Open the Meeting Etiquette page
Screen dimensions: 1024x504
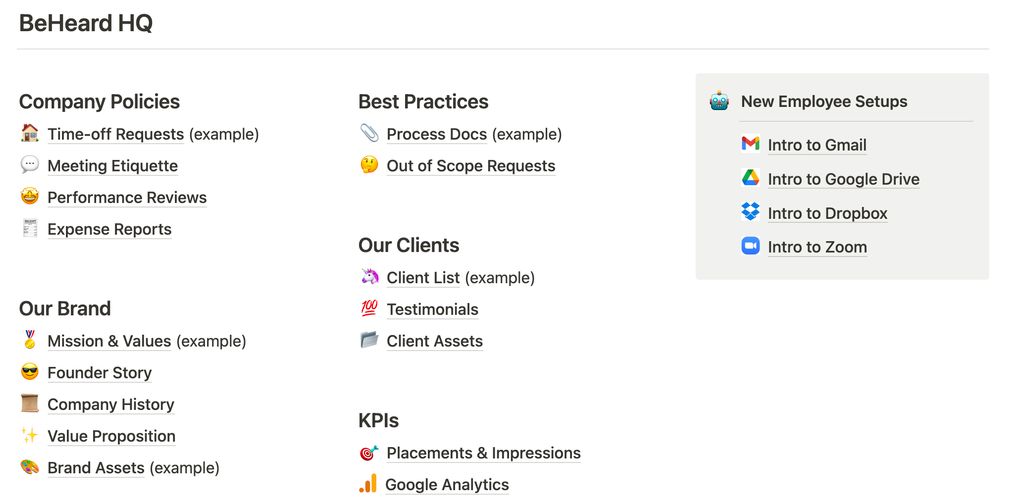pos(112,166)
